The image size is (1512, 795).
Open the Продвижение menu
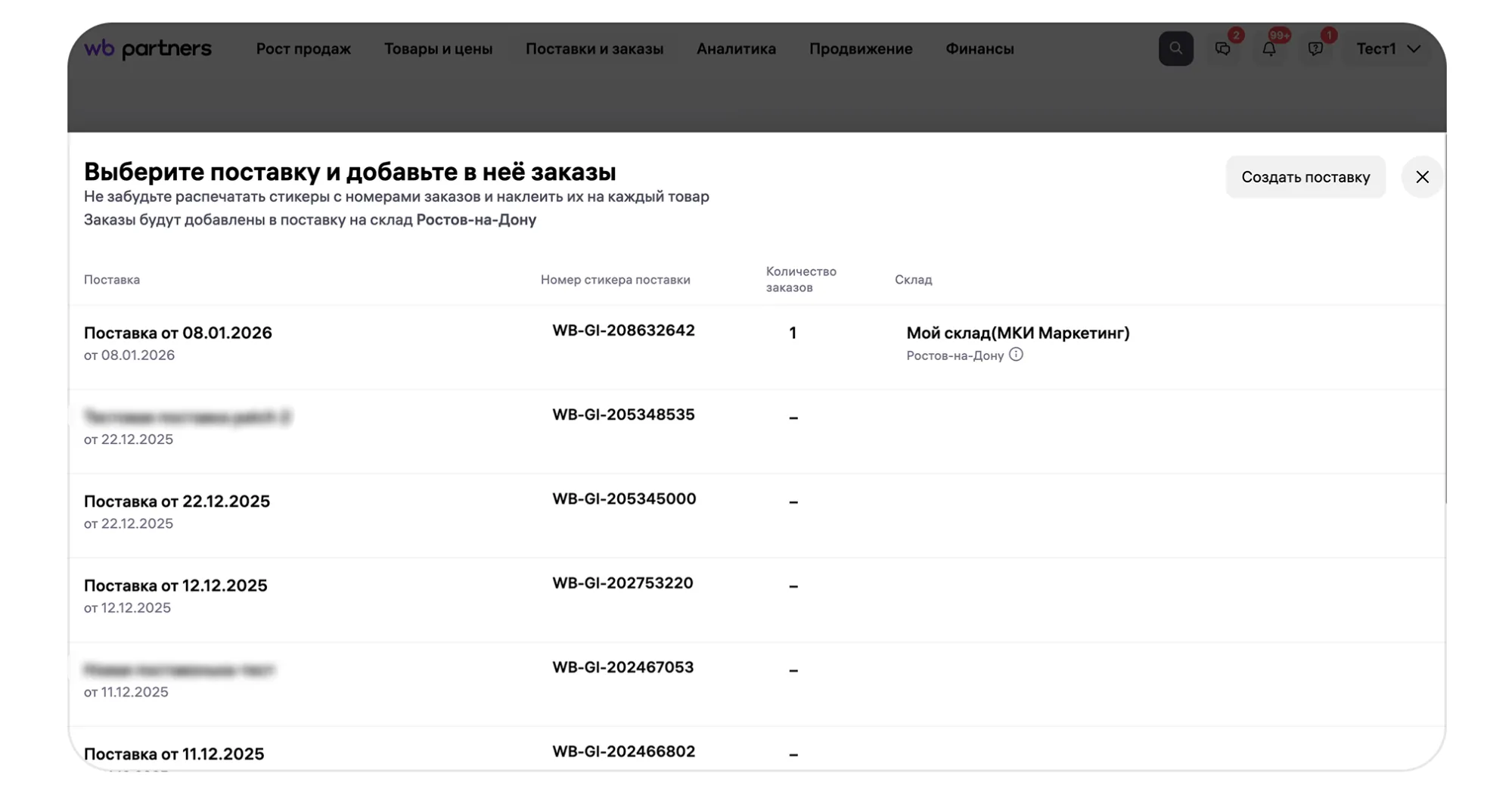click(x=860, y=49)
